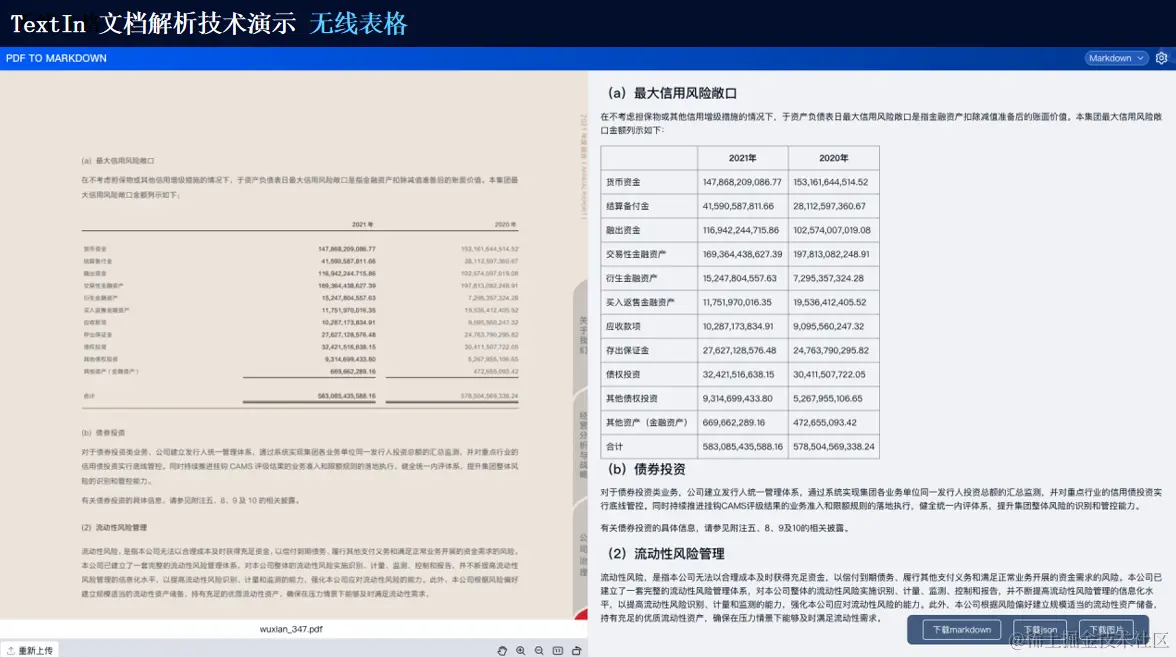This screenshot has height=657, width=1176.
Task: Click the value 11,751,970,016.35 in the result table
Action: [x=736, y=302]
